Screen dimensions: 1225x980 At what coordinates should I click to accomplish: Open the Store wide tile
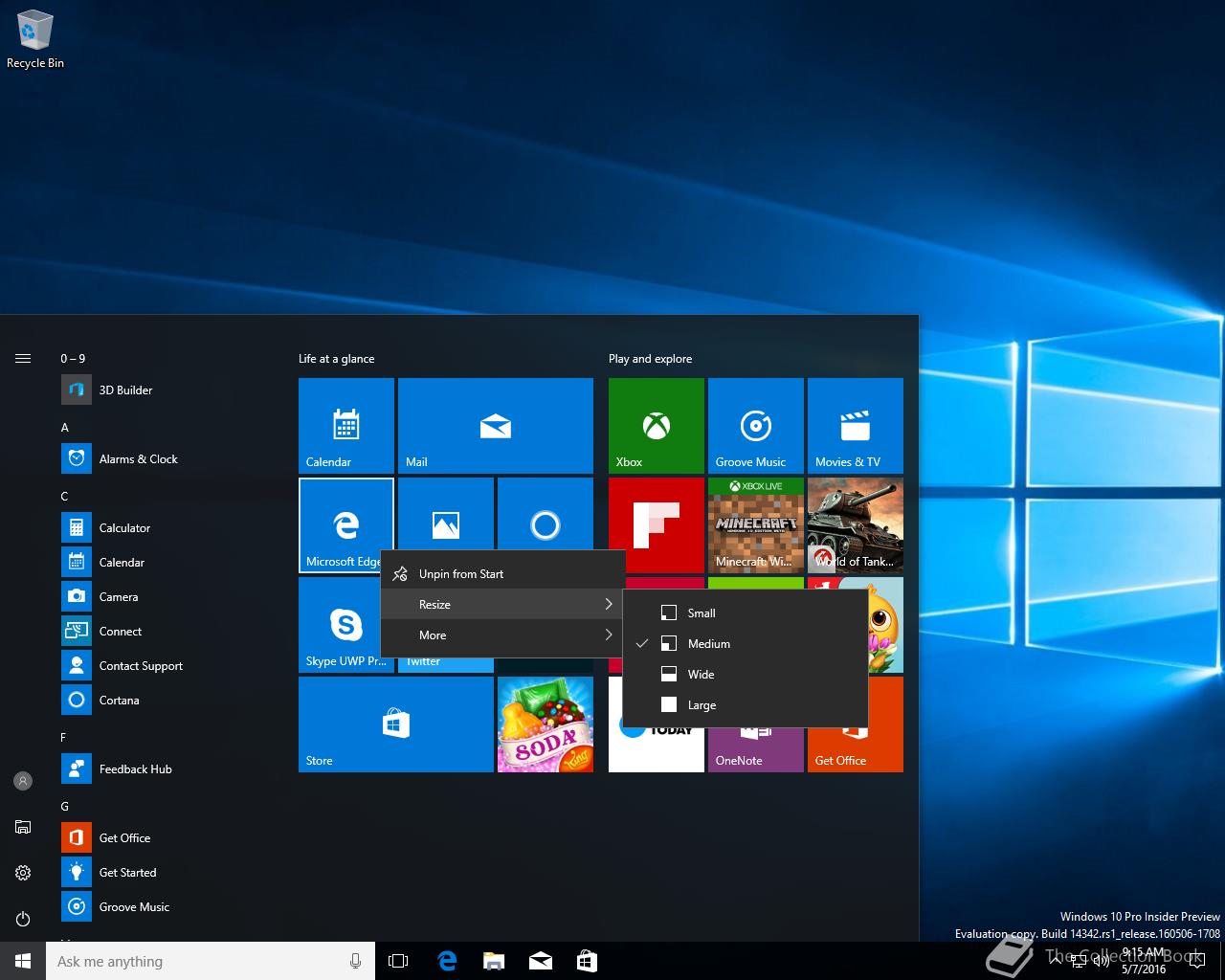point(396,724)
